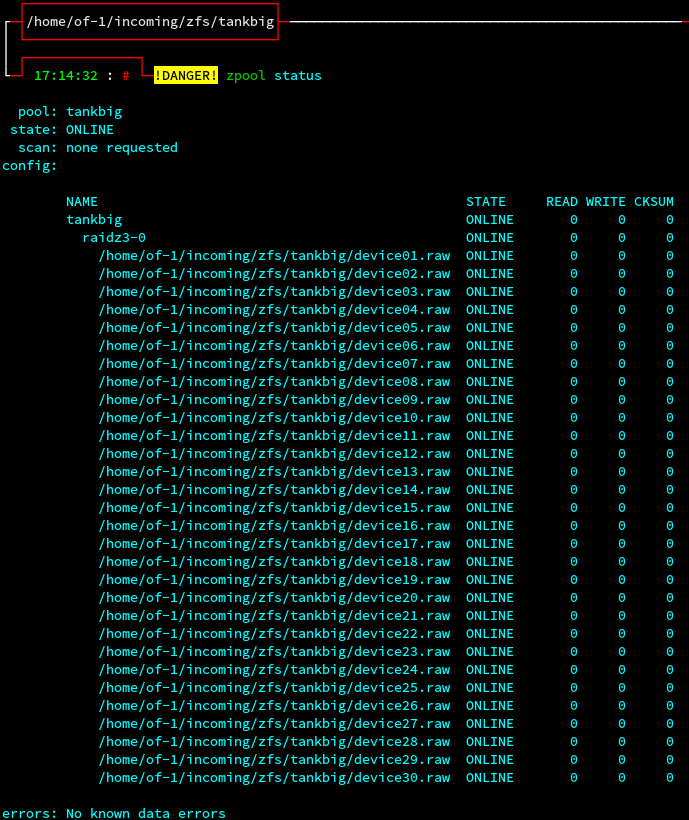Click the current directory path in the prompt box

[x=150, y=21]
